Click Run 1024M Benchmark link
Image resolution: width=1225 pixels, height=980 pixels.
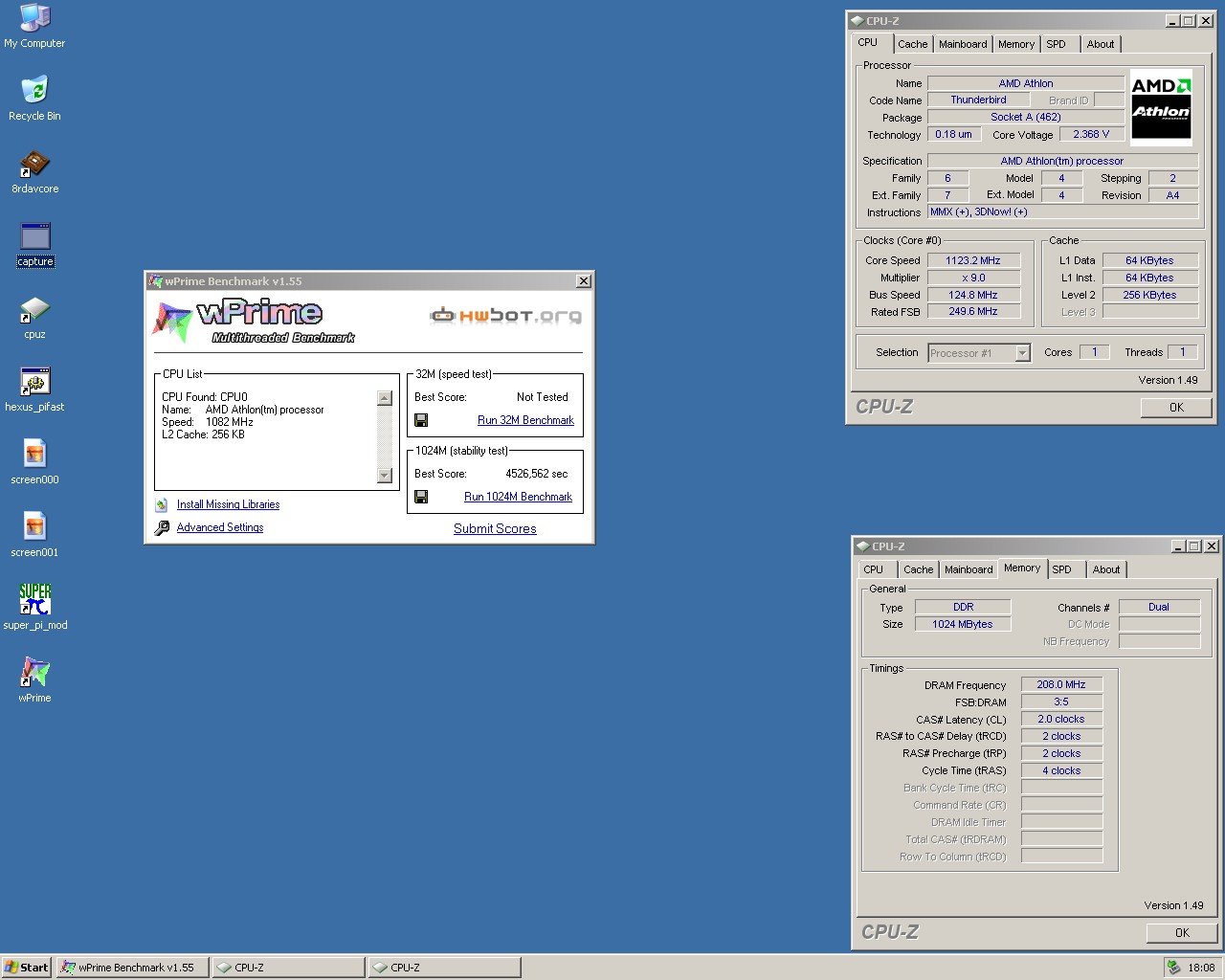(x=518, y=497)
